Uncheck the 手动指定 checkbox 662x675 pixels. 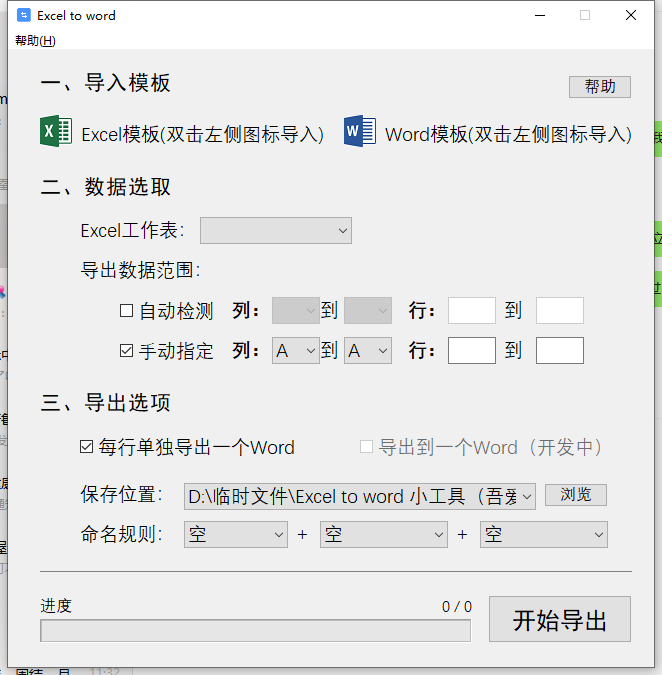(126, 350)
